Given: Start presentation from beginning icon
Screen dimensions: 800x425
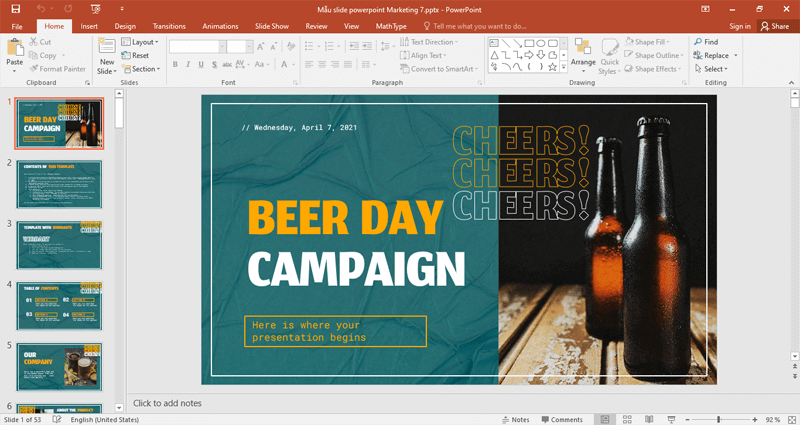Looking at the screenshot, I should 95,9.
